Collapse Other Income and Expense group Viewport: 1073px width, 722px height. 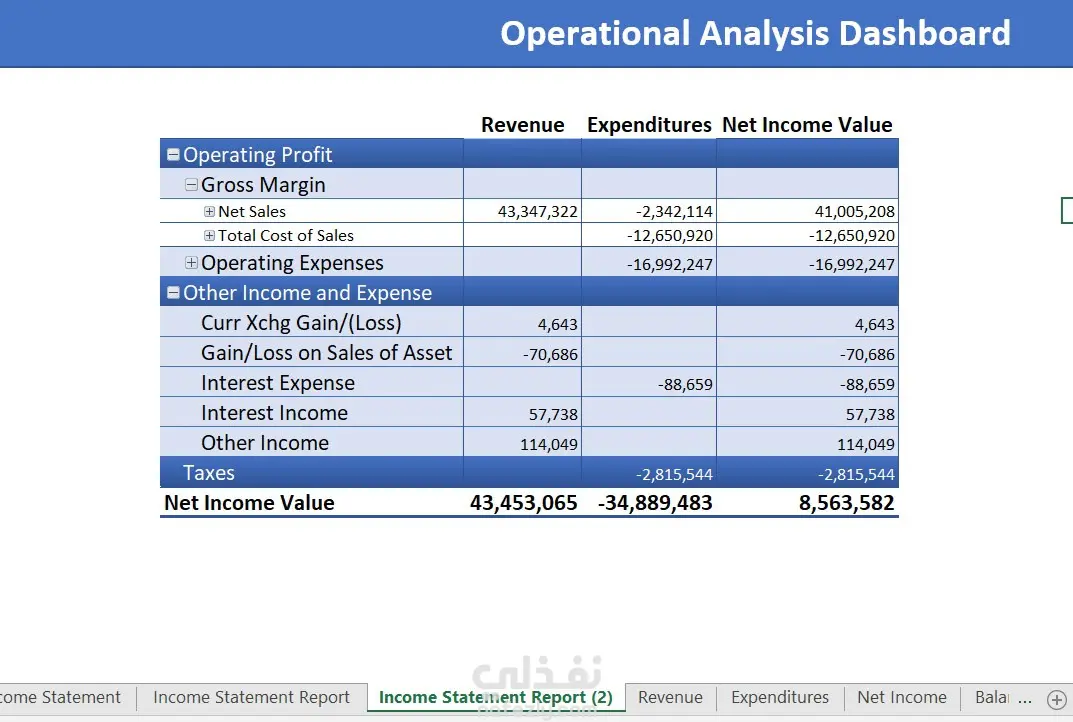[173, 293]
